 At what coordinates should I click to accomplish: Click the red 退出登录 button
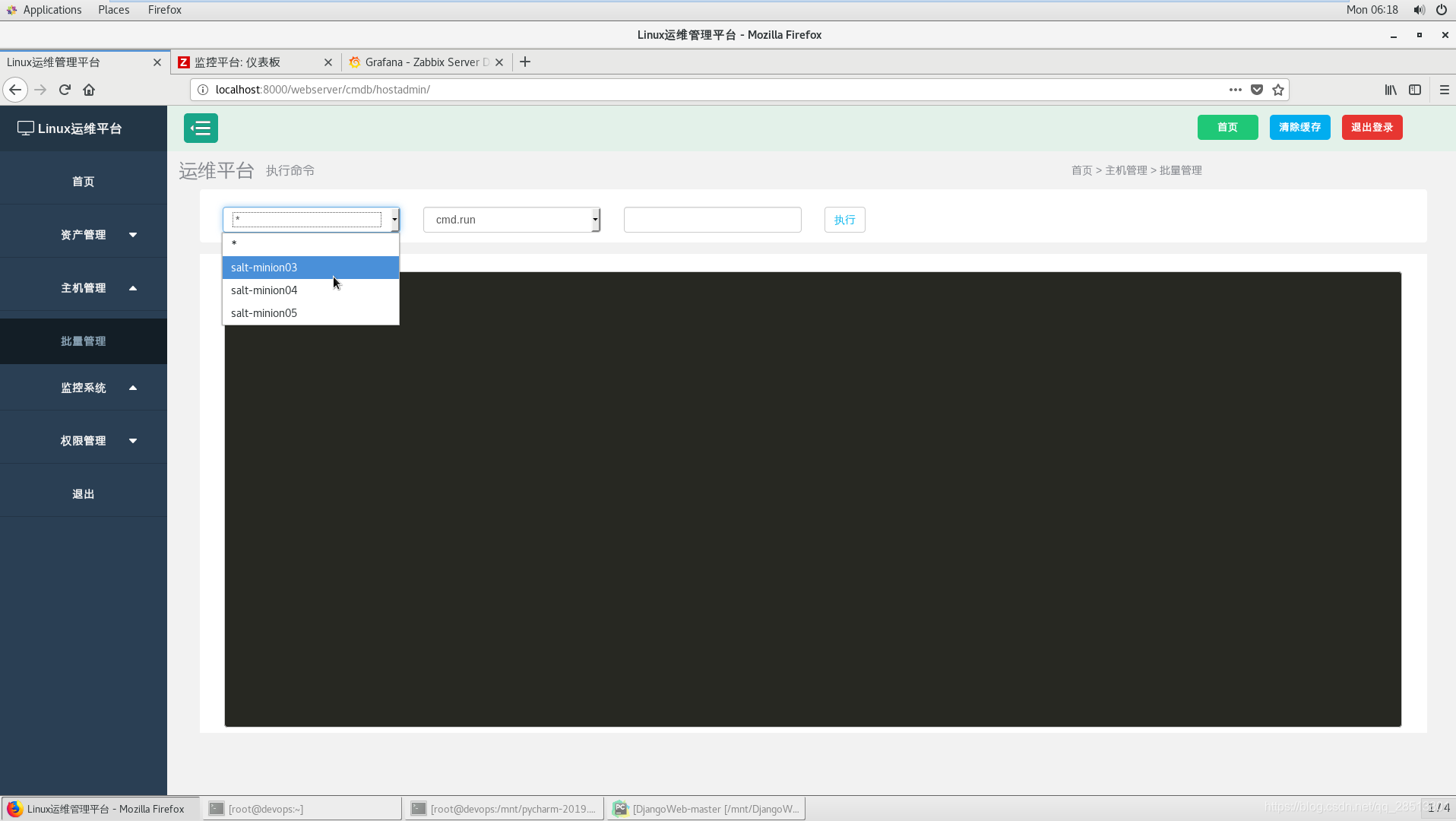pyautogui.click(x=1372, y=127)
